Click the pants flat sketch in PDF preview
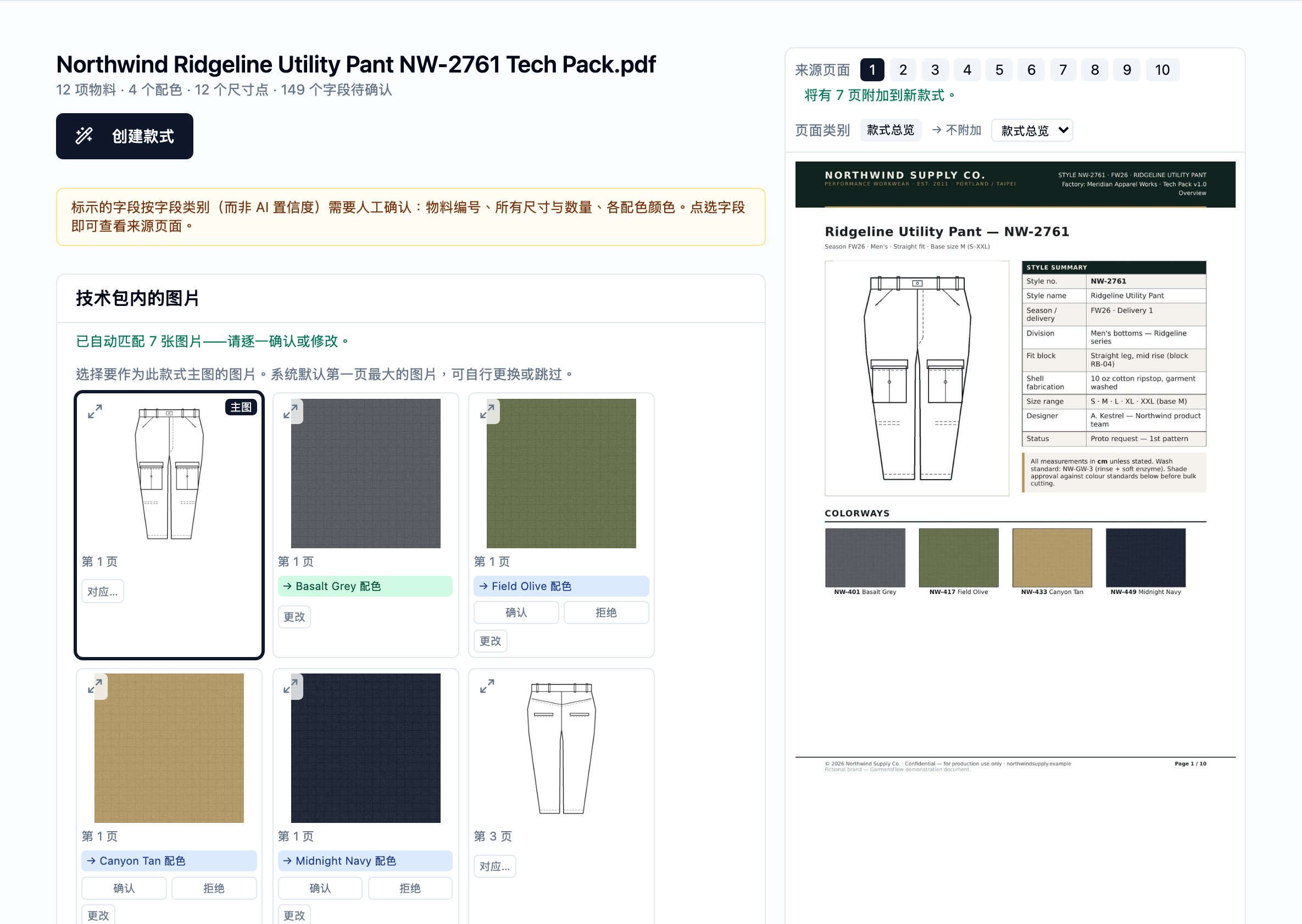1302x924 pixels. tap(917, 378)
